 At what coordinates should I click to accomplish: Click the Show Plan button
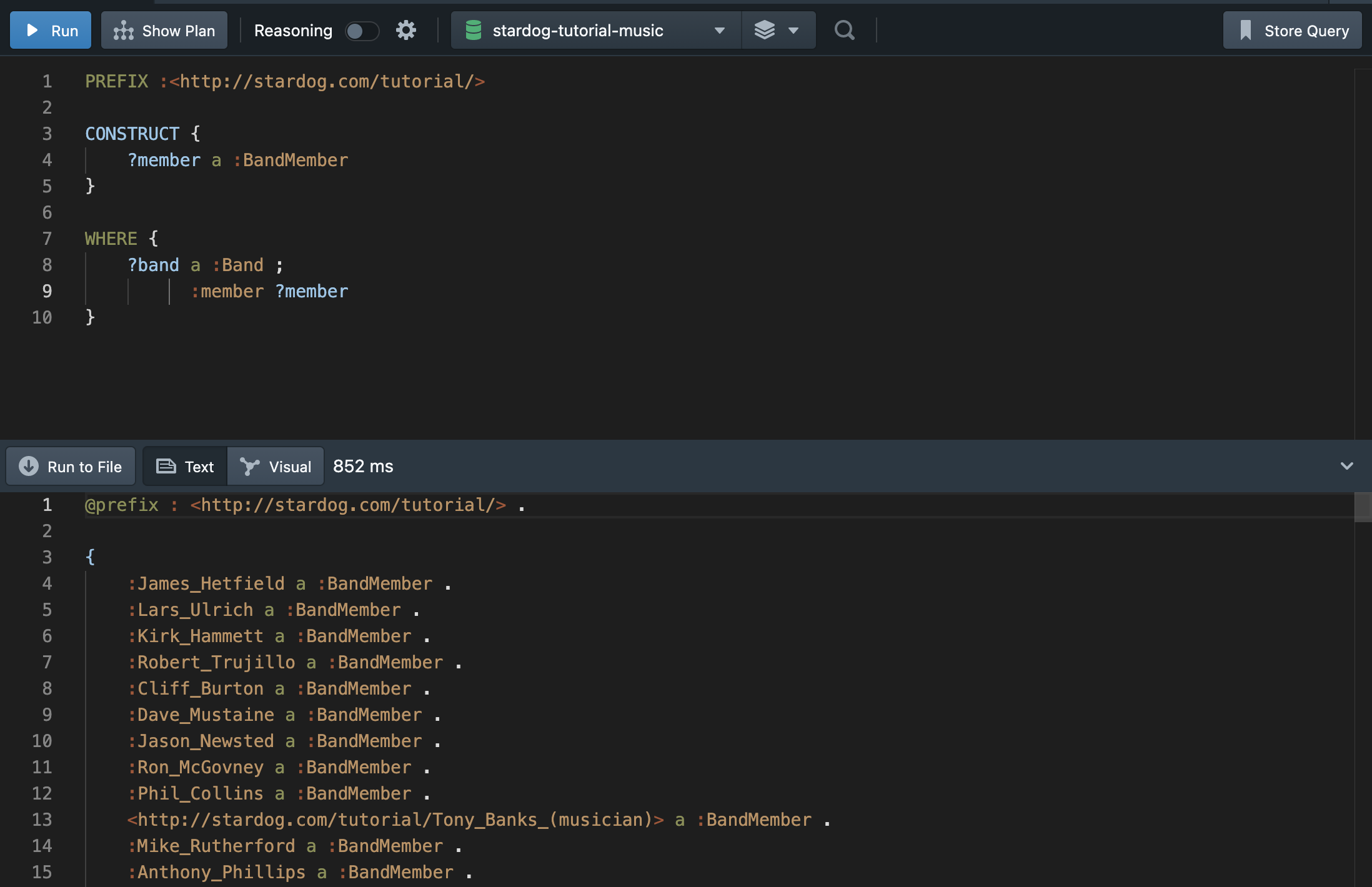[164, 30]
